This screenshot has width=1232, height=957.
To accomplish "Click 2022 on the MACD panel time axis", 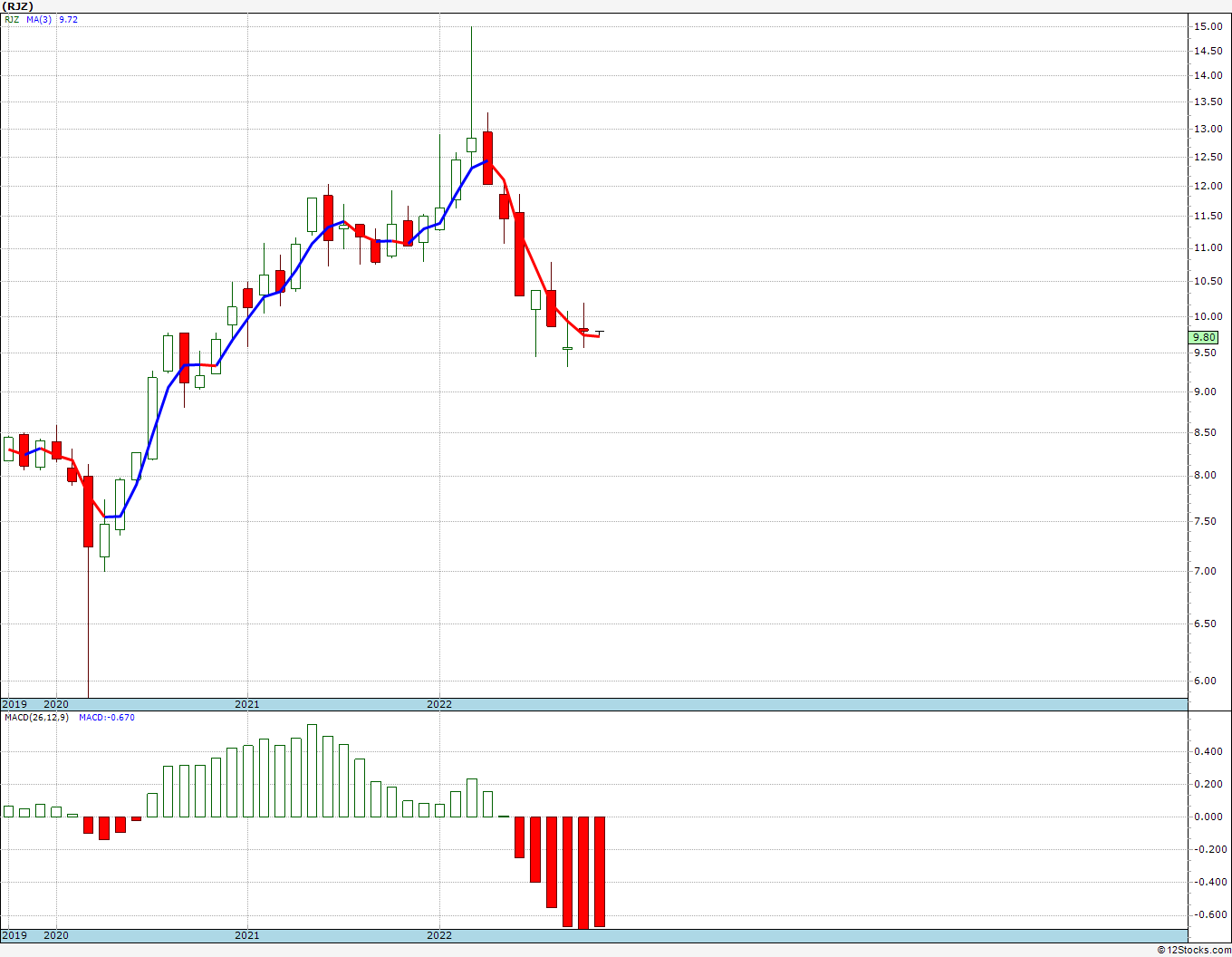I will (x=439, y=935).
